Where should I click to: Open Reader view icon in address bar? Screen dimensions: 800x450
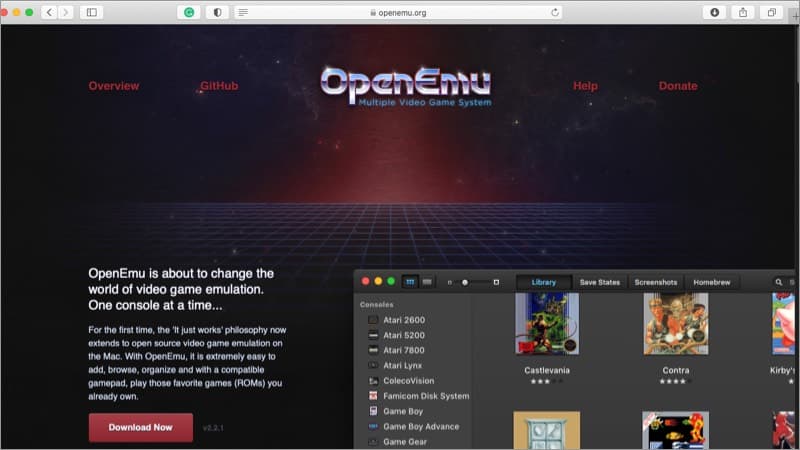click(243, 12)
